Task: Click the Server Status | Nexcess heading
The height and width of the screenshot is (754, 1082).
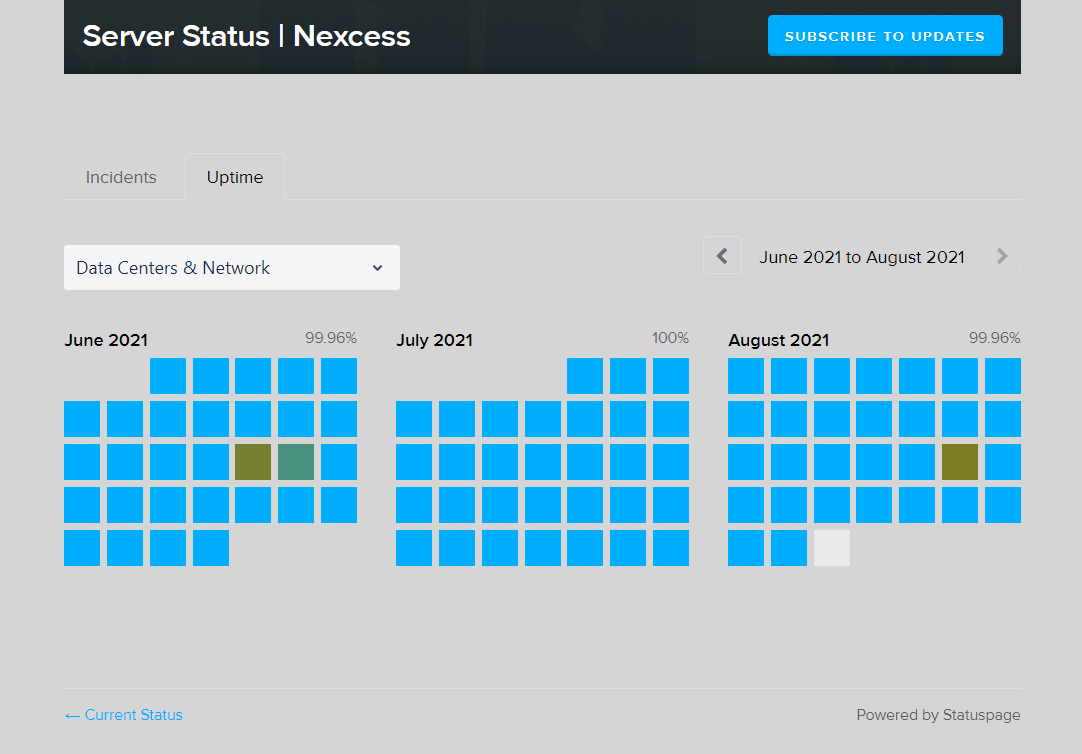Action: (246, 36)
